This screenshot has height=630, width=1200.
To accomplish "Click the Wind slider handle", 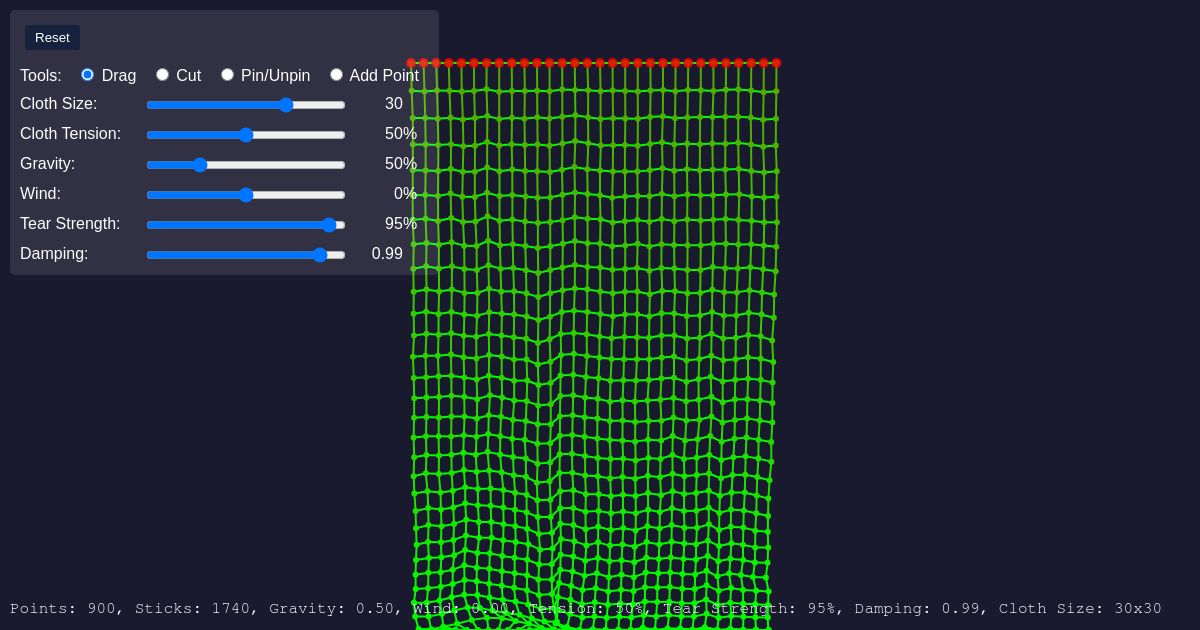I will point(246,195).
